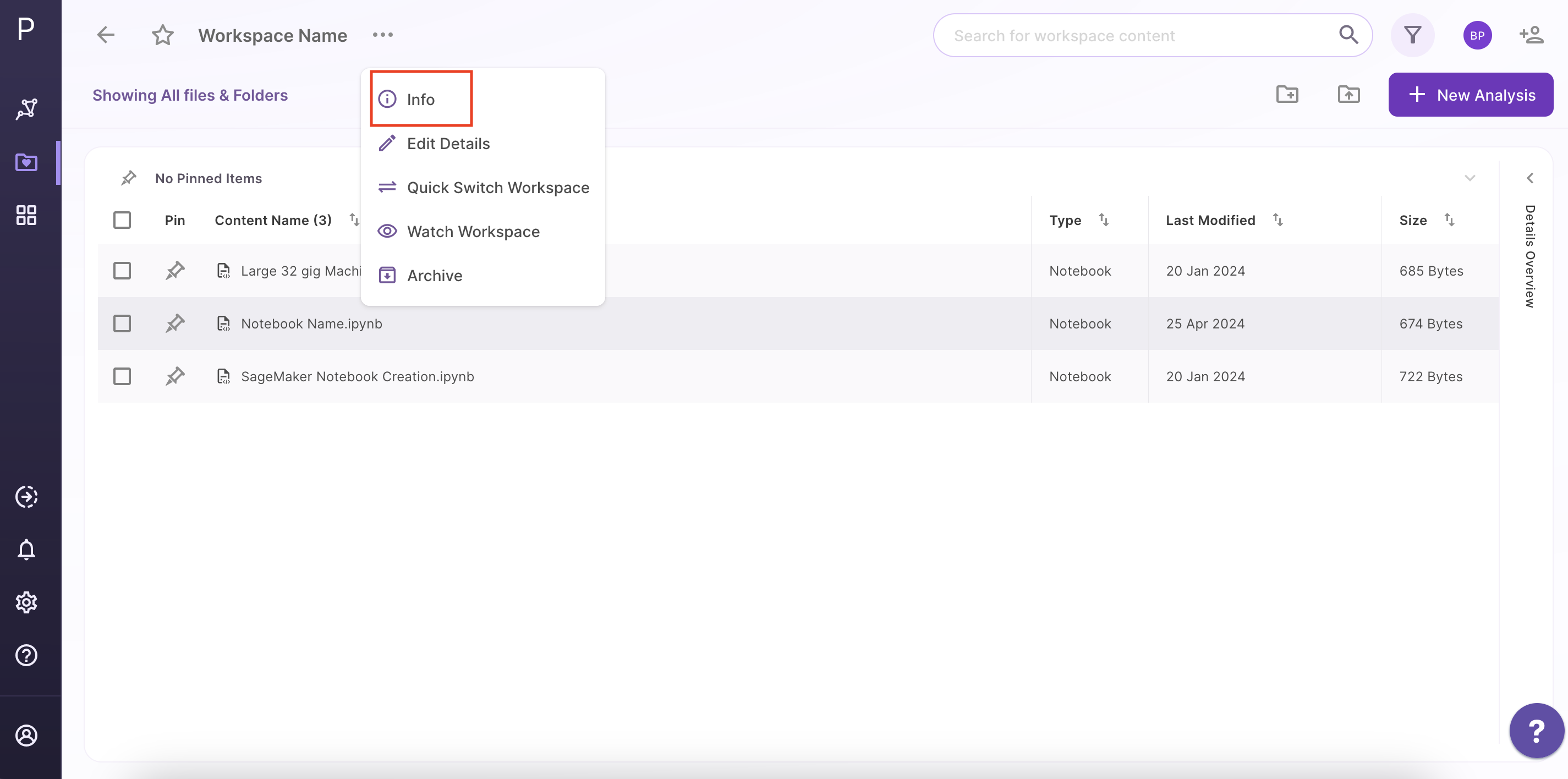Screen dimensions: 1568x779
Task: Click the upload folder icon
Action: click(x=1349, y=94)
